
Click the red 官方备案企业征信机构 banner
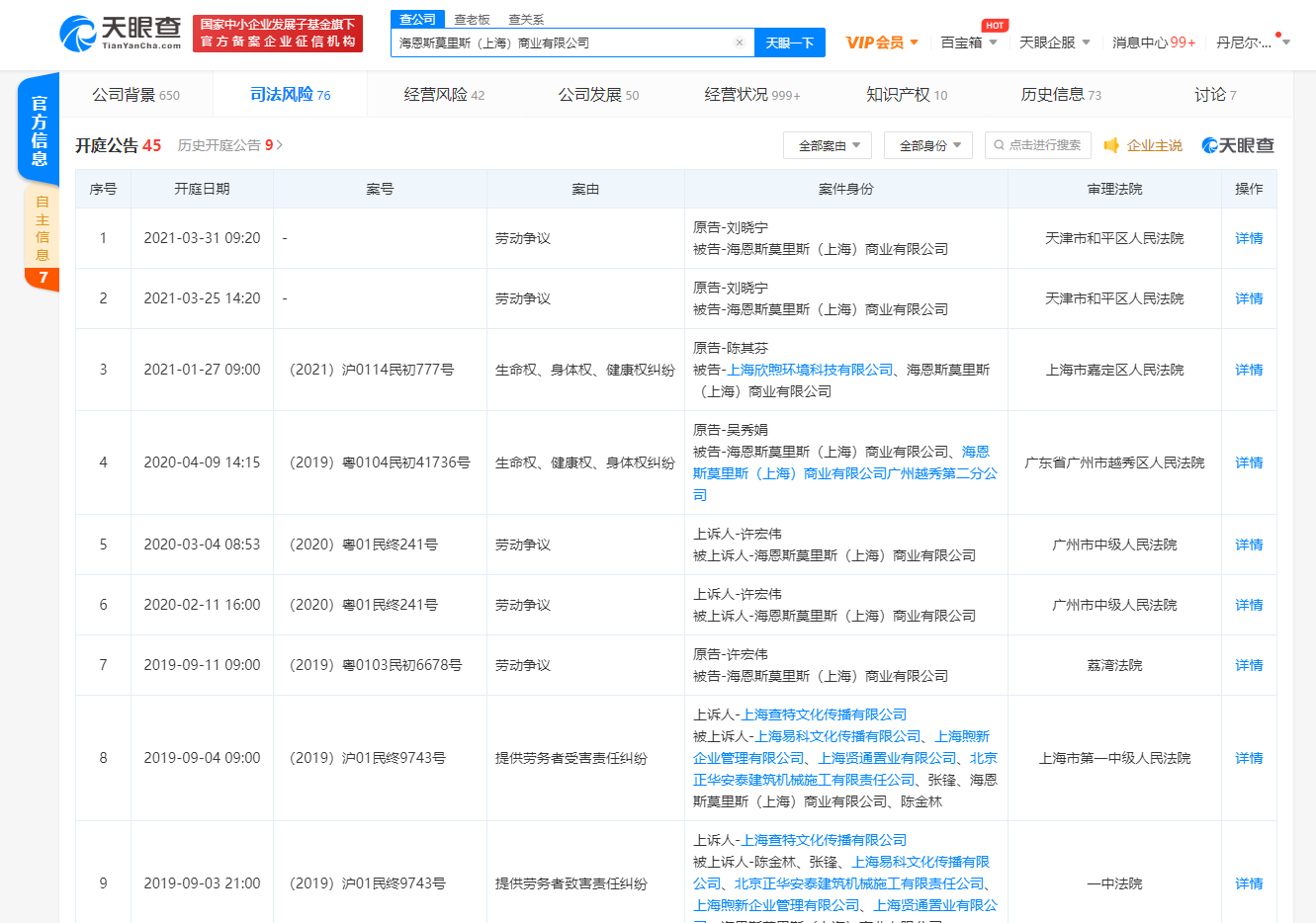pyautogui.click(x=278, y=34)
